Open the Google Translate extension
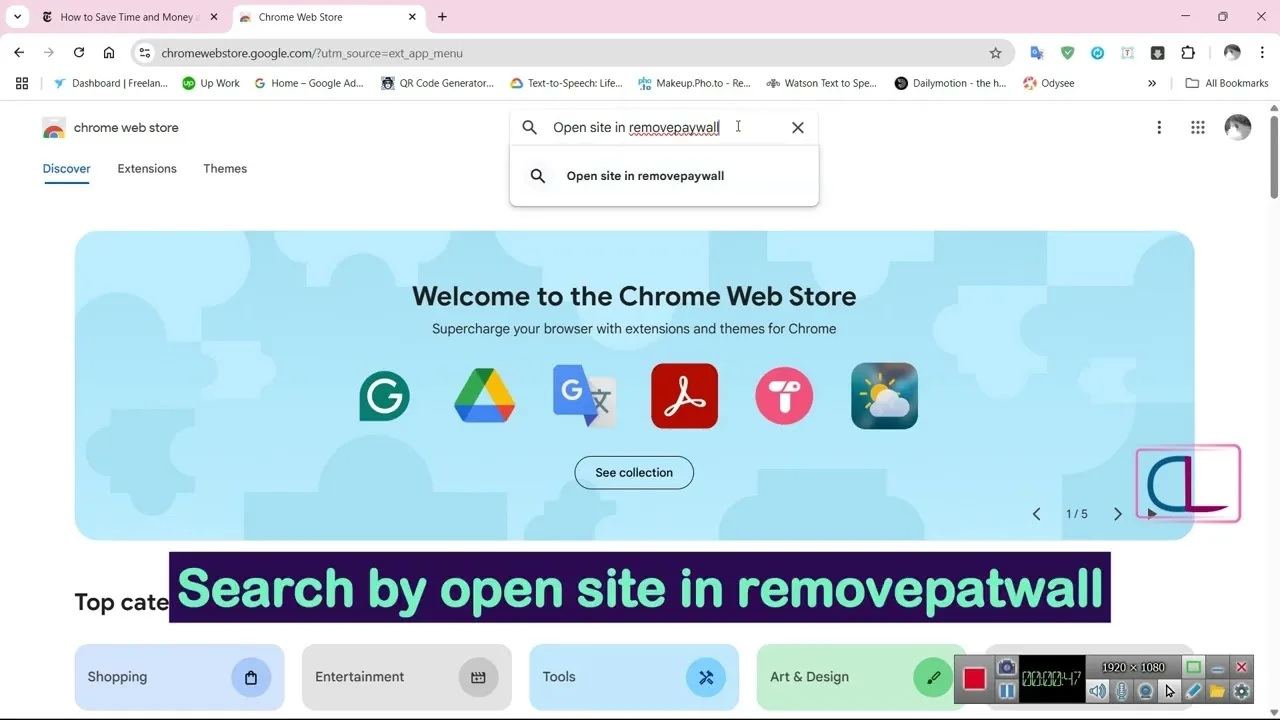 coord(1037,53)
